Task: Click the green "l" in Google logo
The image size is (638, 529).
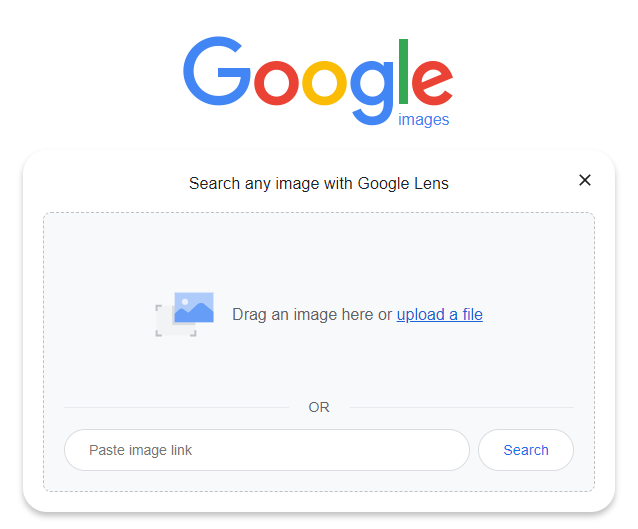Action: (x=404, y=72)
